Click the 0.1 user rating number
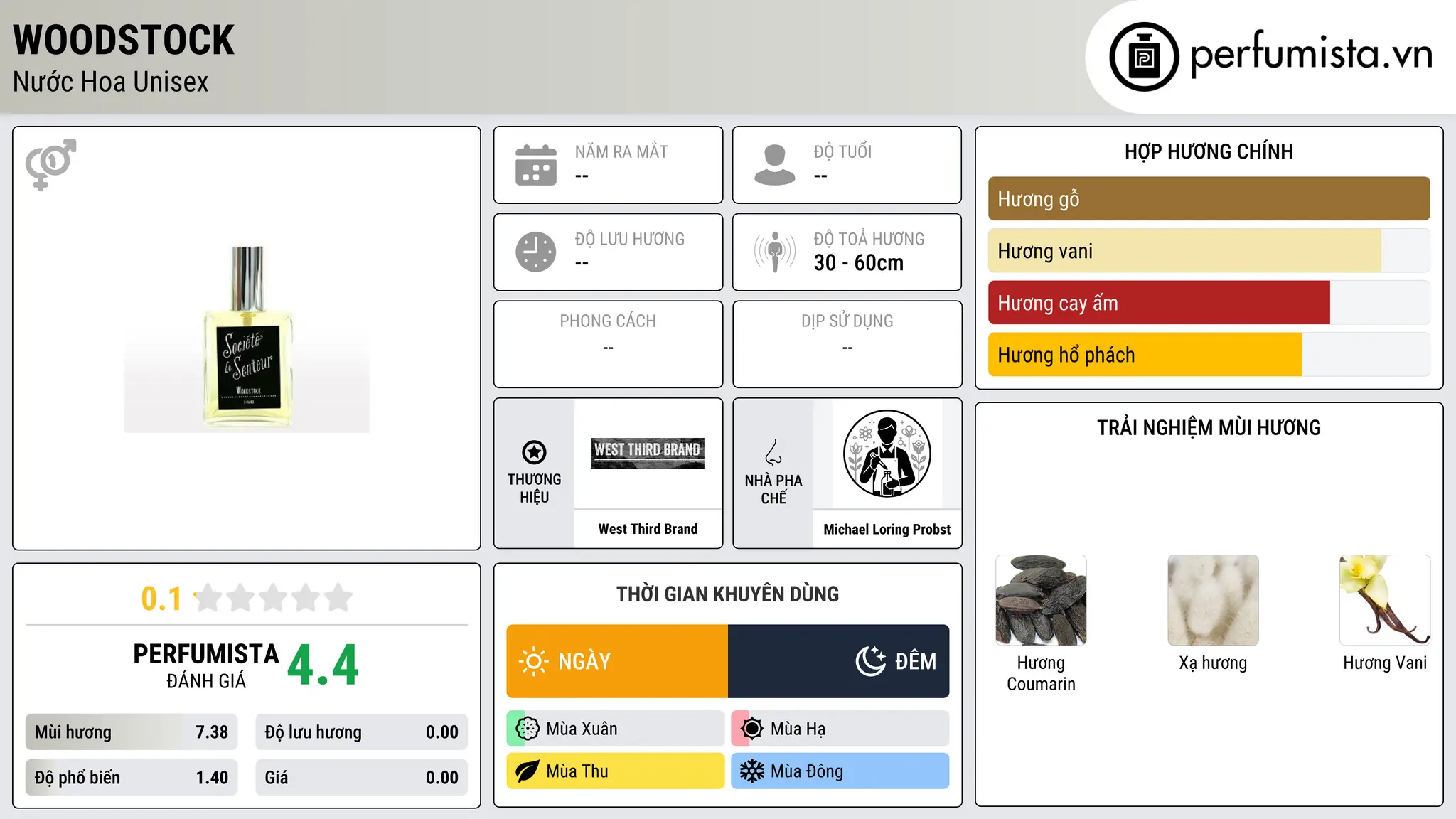Screen dimensions: 1456x819 coord(161,599)
